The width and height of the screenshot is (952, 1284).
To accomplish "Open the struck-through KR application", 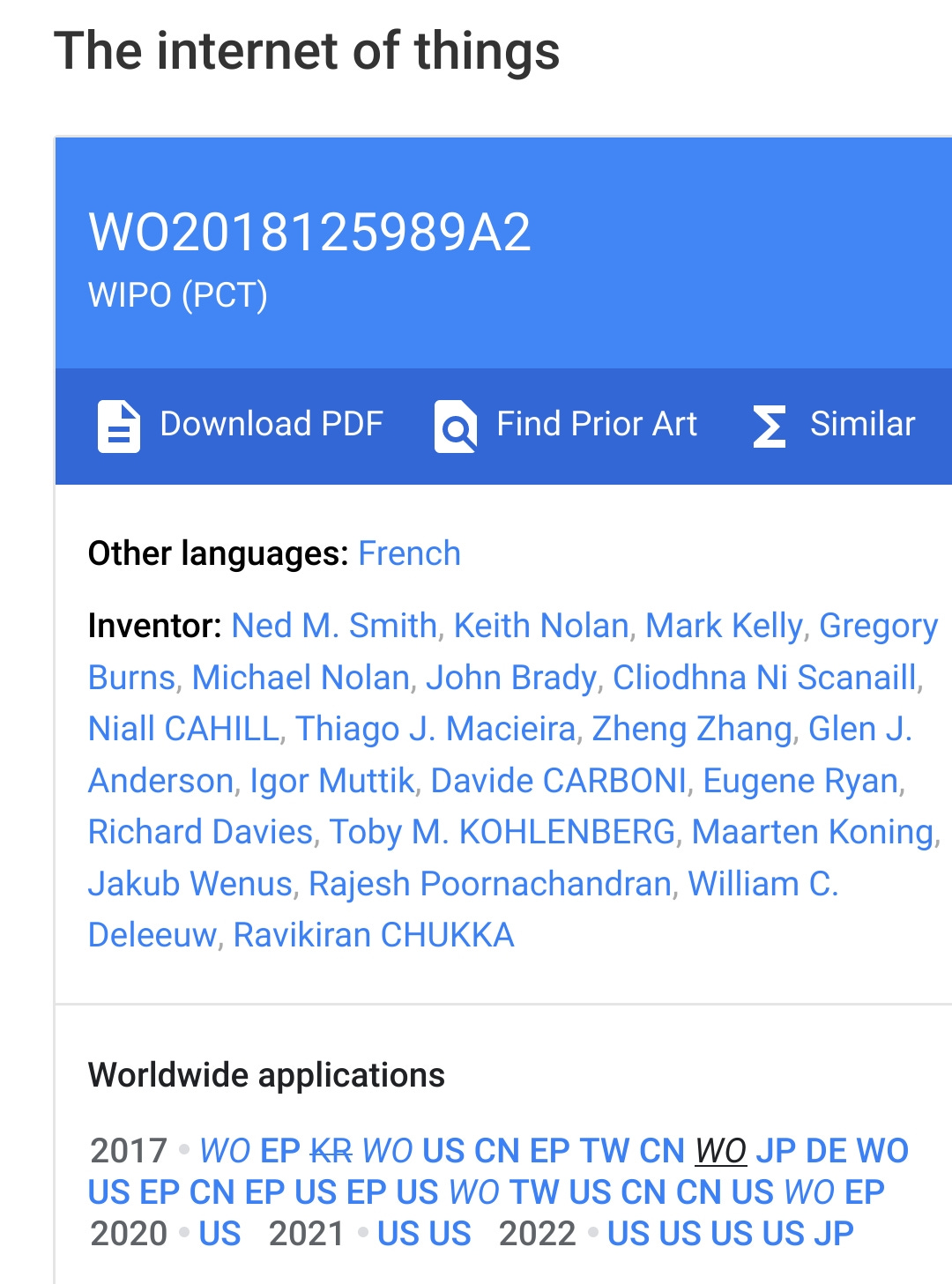I will click(x=331, y=1151).
